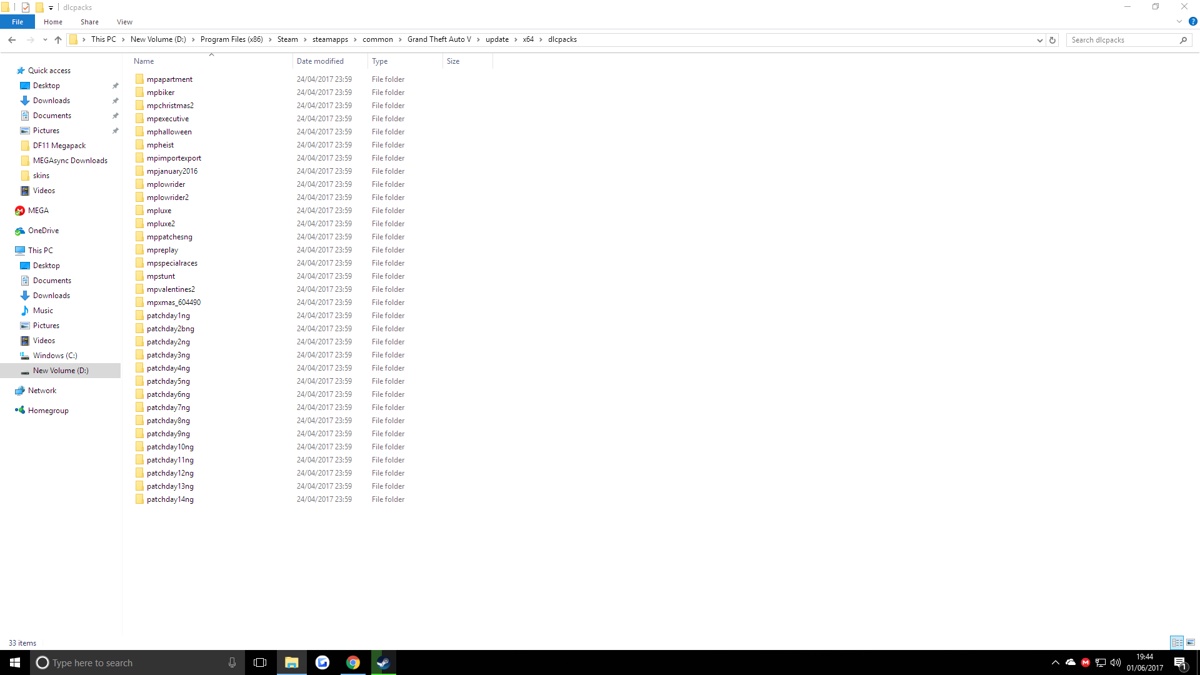
Task: Open Action Center from the taskbar notification icon
Action: (x=1180, y=662)
